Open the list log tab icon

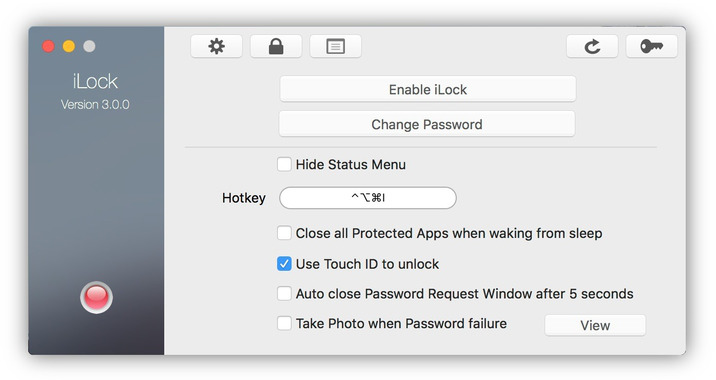click(x=336, y=46)
